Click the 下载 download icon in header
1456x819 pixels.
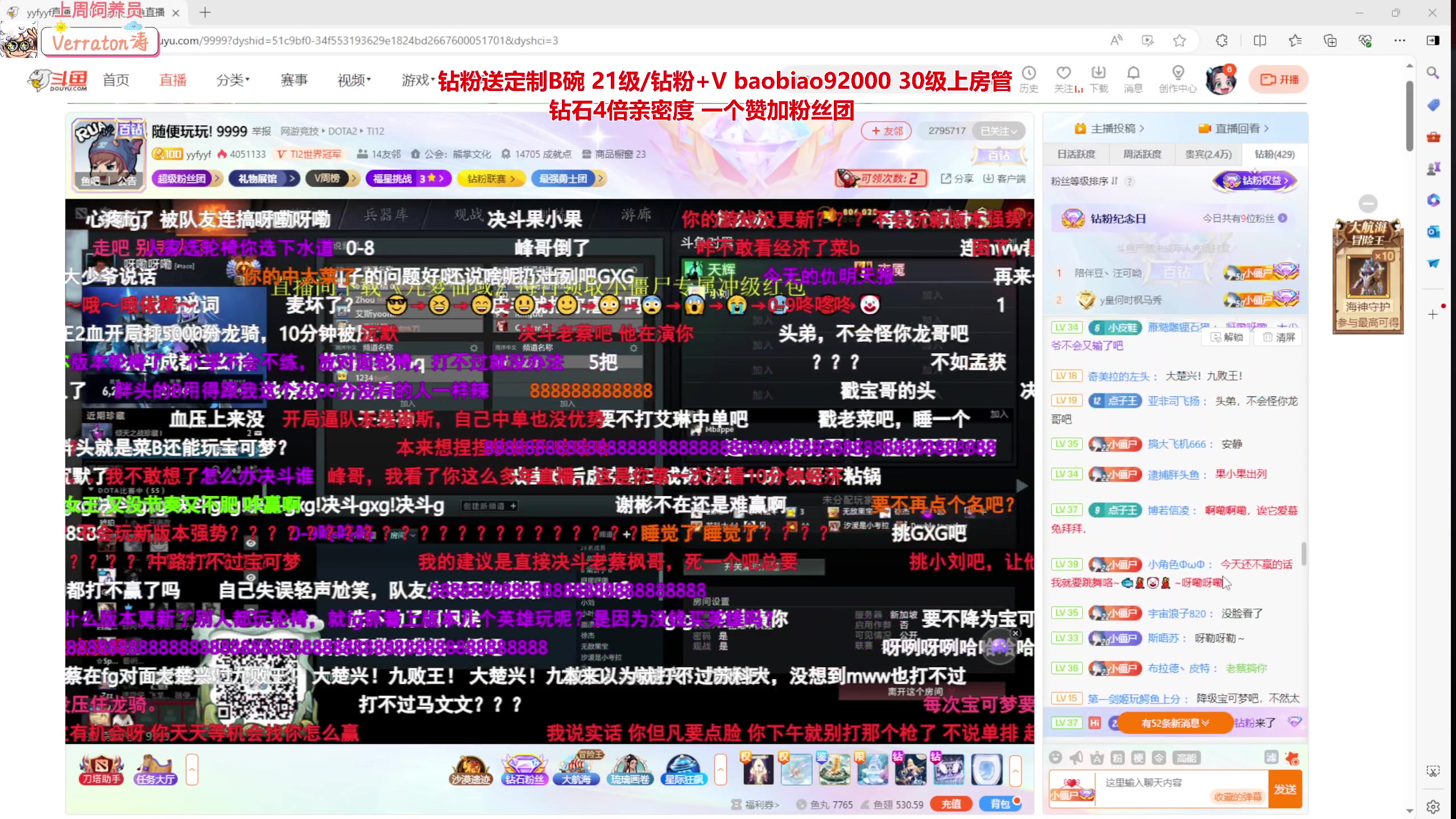(1099, 79)
